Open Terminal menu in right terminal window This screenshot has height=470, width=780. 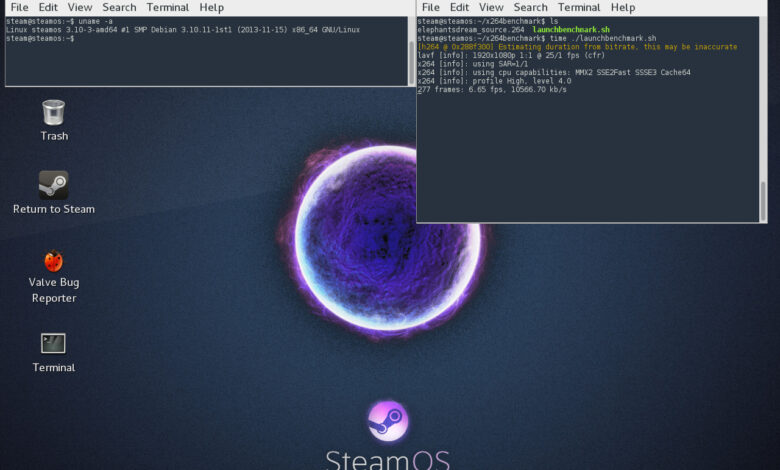tap(579, 7)
